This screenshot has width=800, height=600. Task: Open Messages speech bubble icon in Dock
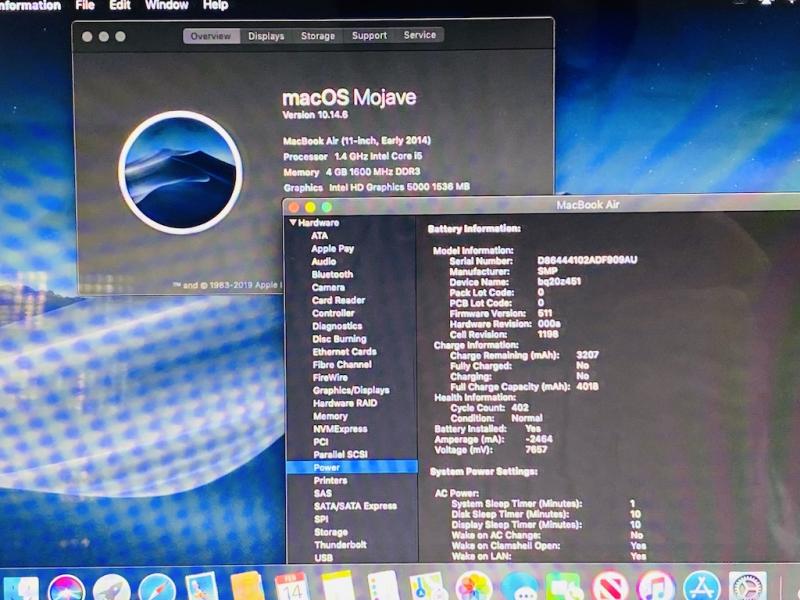(519, 588)
